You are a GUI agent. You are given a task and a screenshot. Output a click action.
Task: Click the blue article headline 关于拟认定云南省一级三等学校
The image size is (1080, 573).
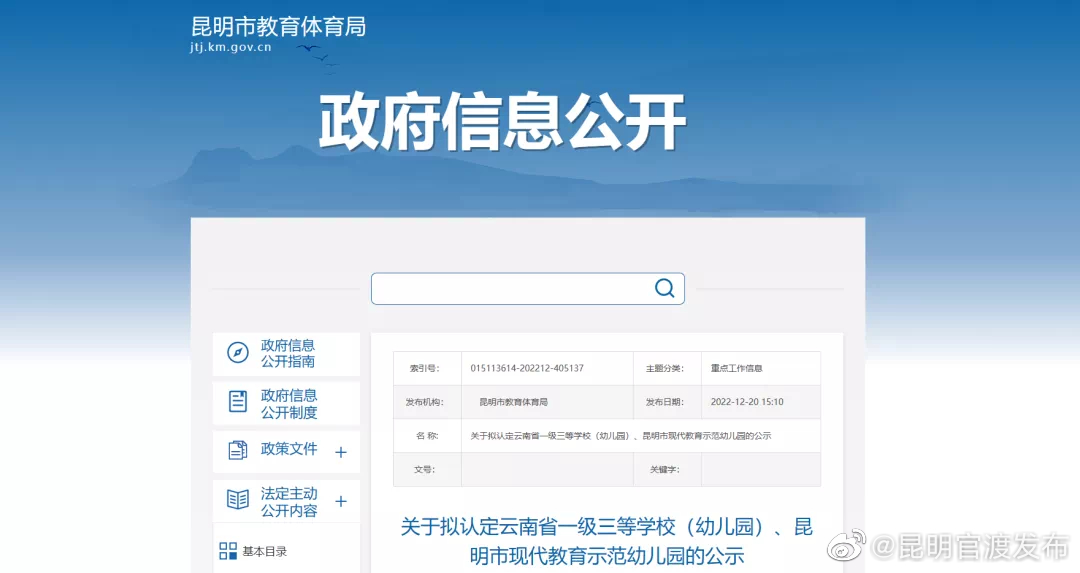pos(607,541)
